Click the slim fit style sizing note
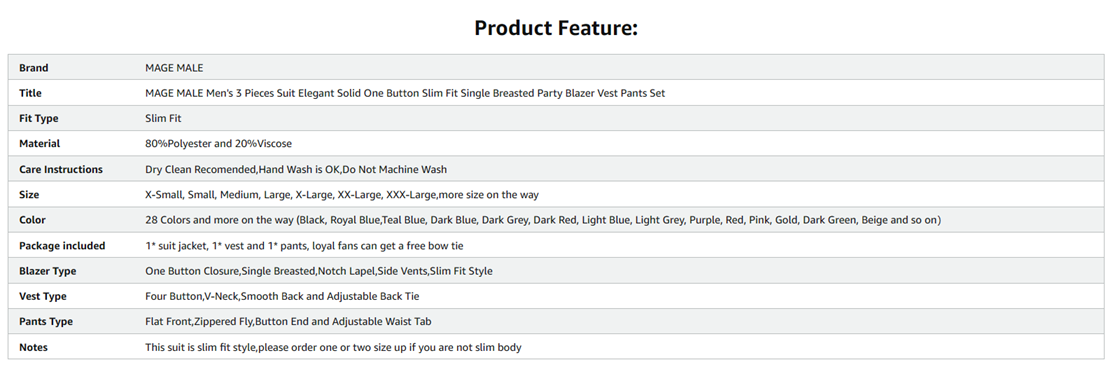This screenshot has height=367, width=1113. [334, 347]
